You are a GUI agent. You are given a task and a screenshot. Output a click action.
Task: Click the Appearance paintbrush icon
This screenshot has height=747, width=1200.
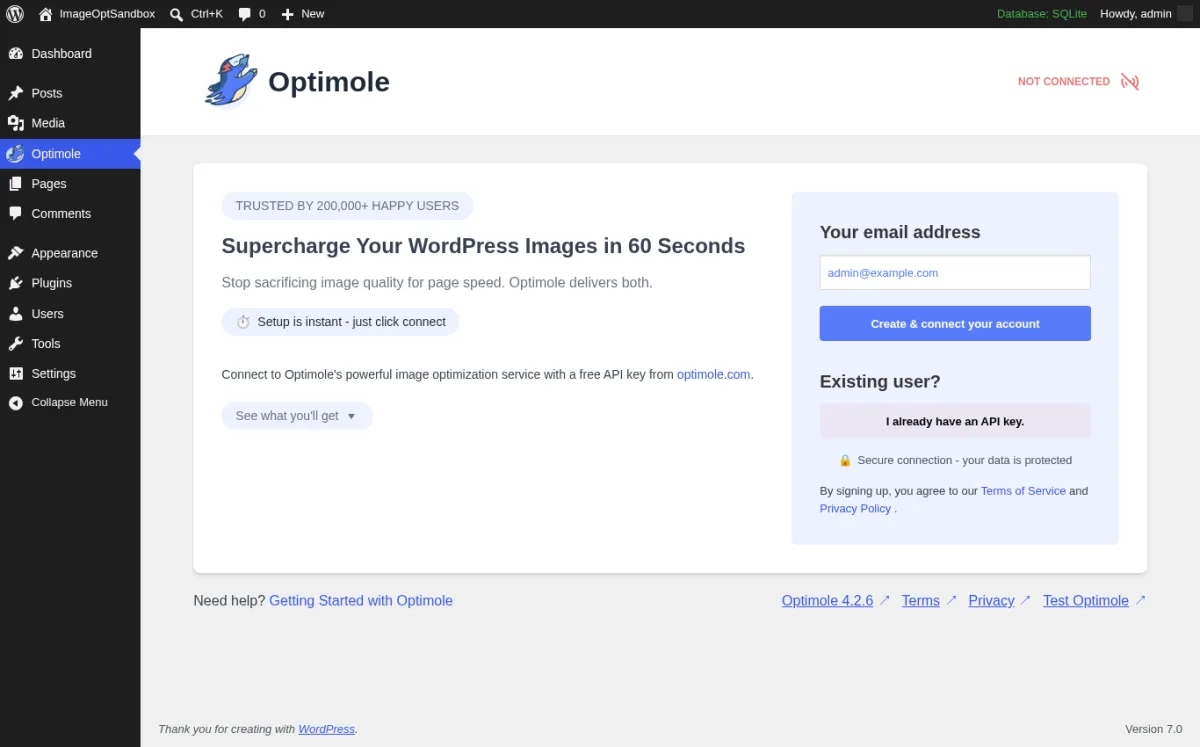pos(15,253)
